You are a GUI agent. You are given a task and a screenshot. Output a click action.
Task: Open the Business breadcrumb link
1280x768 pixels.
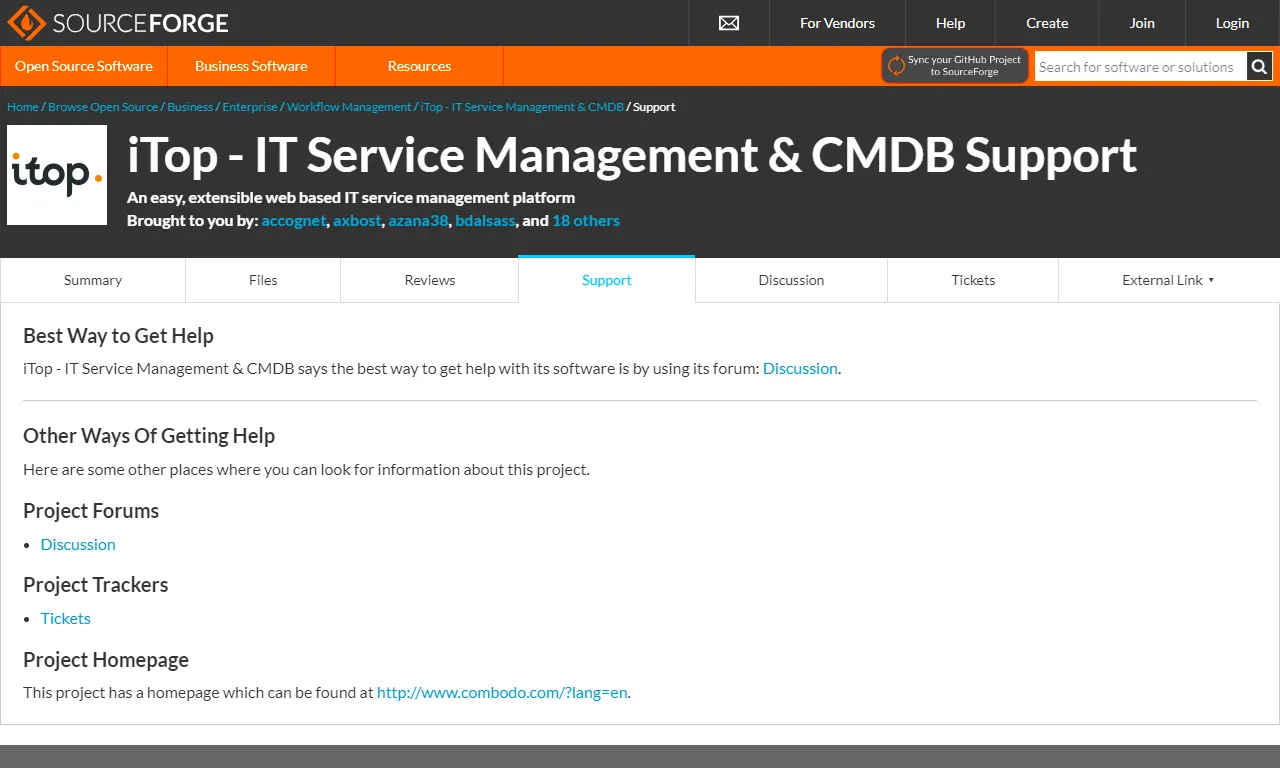pyautogui.click(x=190, y=107)
